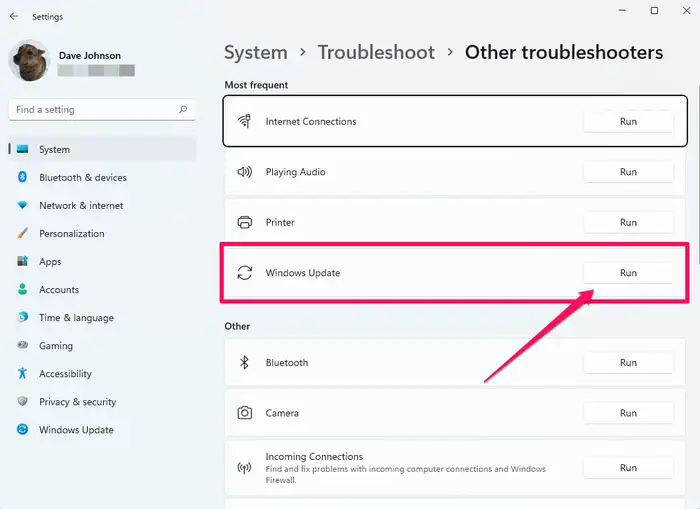The height and width of the screenshot is (509, 700).
Task: Click the search magnifier icon
Action: [183, 109]
